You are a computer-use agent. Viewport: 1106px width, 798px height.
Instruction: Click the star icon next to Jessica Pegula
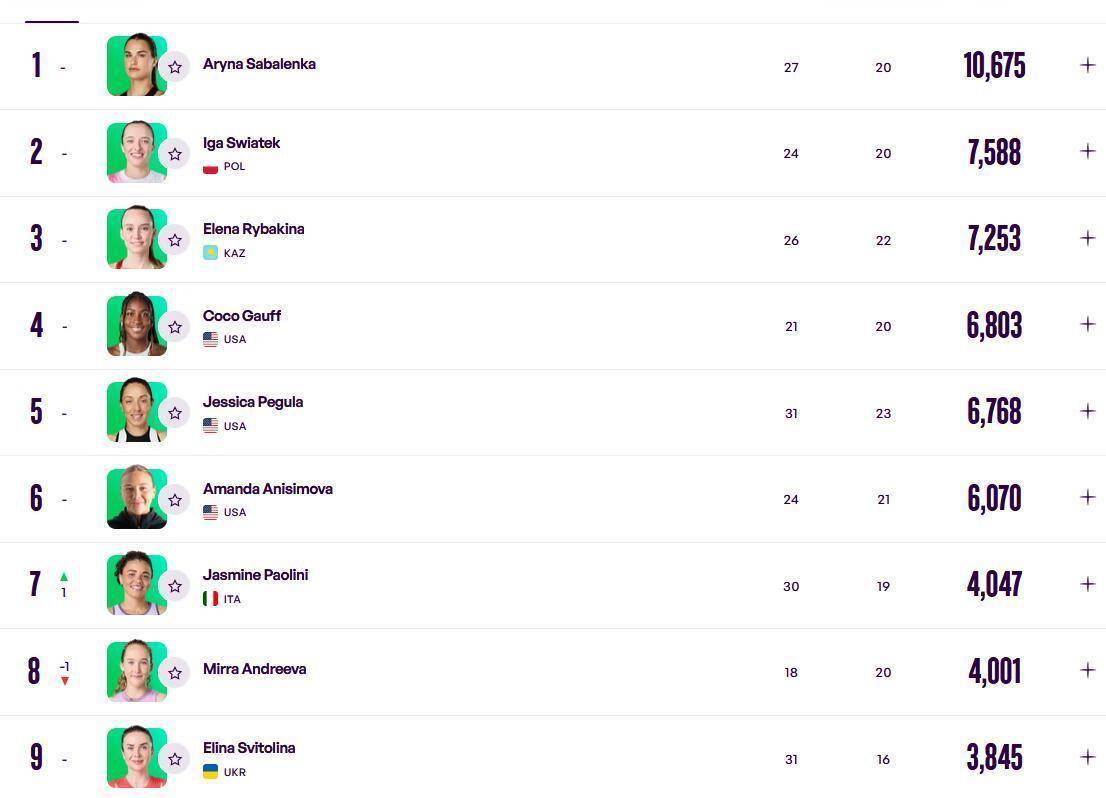tap(175, 413)
